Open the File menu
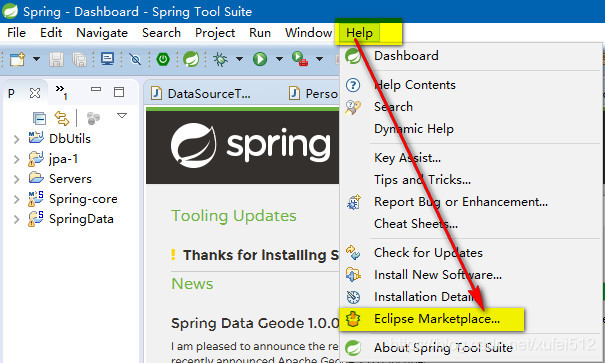The width and height of the screenshot is (605, 363). 16,33
